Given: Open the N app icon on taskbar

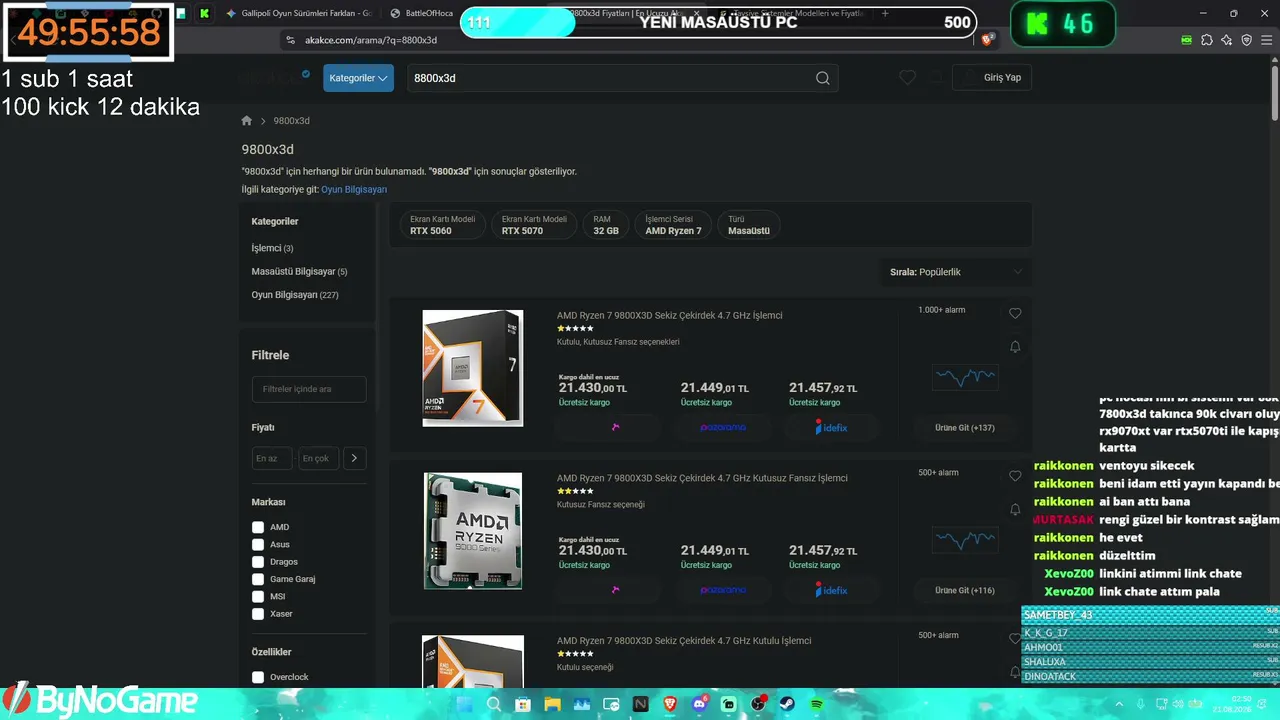Looking at the screenshot, I should coord(641,704).
